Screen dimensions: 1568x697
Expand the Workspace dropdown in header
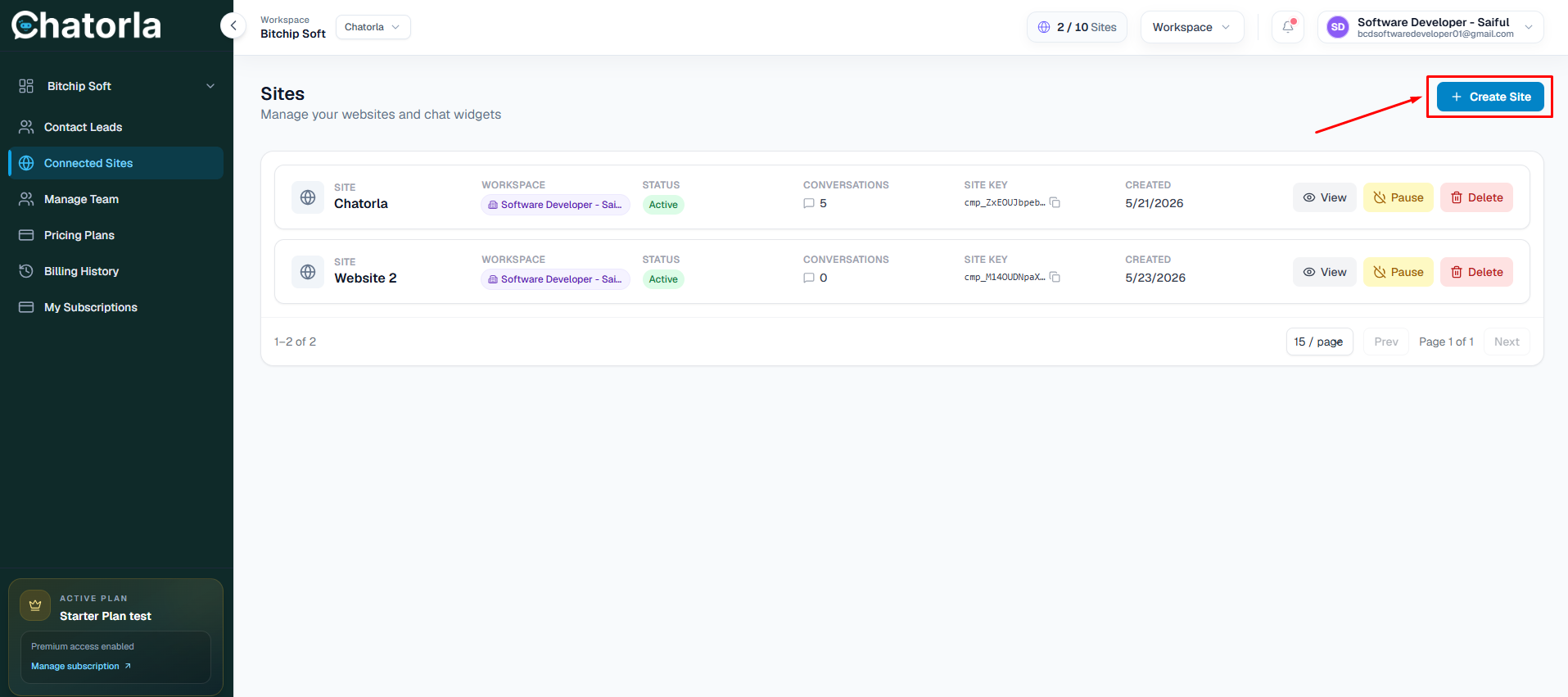[x=1191, y=27]
